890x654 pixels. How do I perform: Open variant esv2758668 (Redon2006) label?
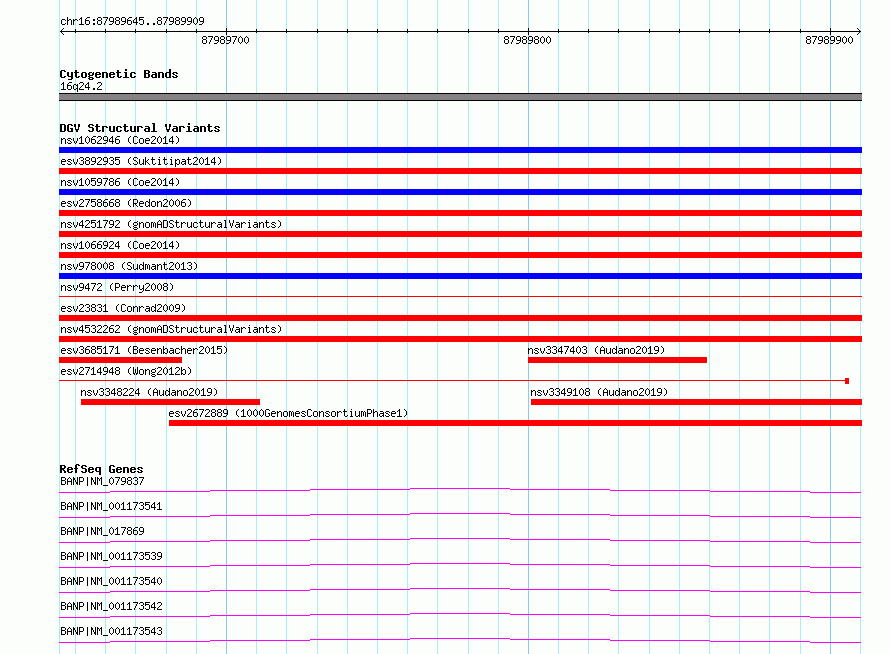[x=126, y=203]
